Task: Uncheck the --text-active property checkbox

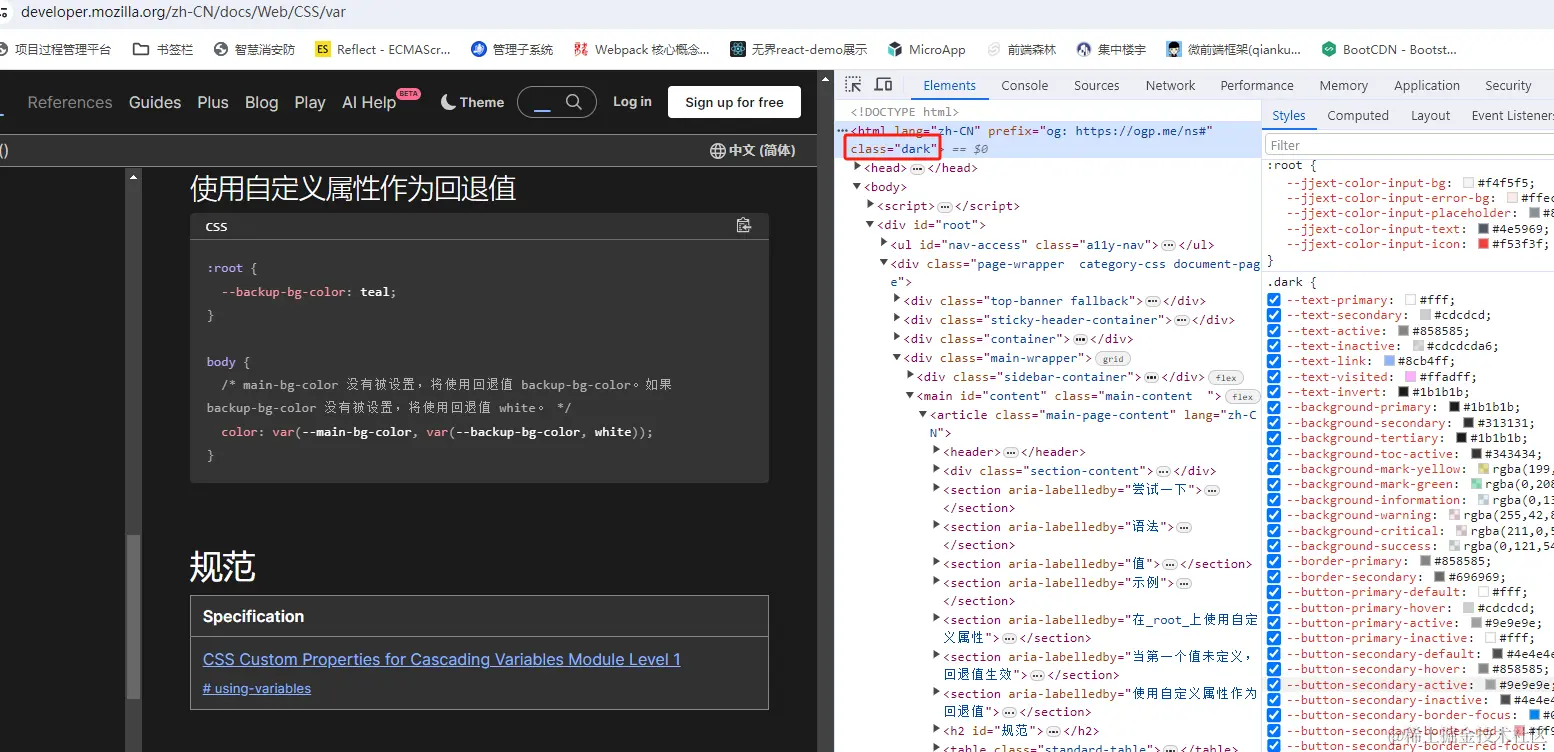Action: point(1274,331)
